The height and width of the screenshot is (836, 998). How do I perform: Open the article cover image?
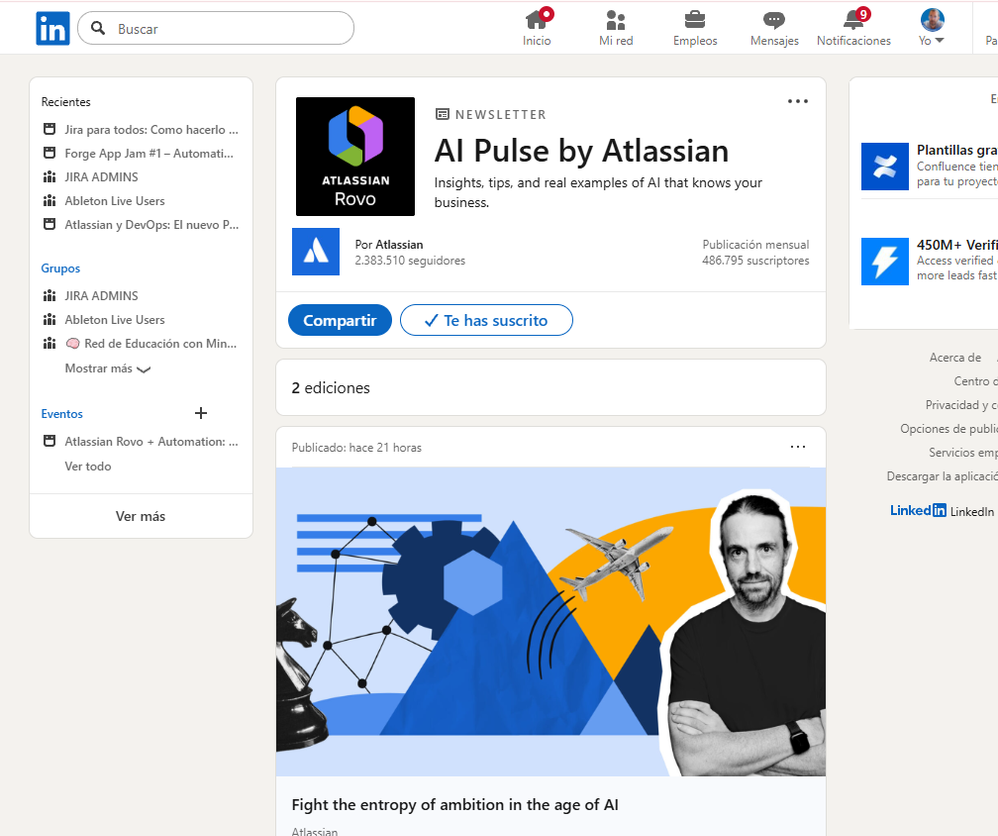click(x=551, y=621)
